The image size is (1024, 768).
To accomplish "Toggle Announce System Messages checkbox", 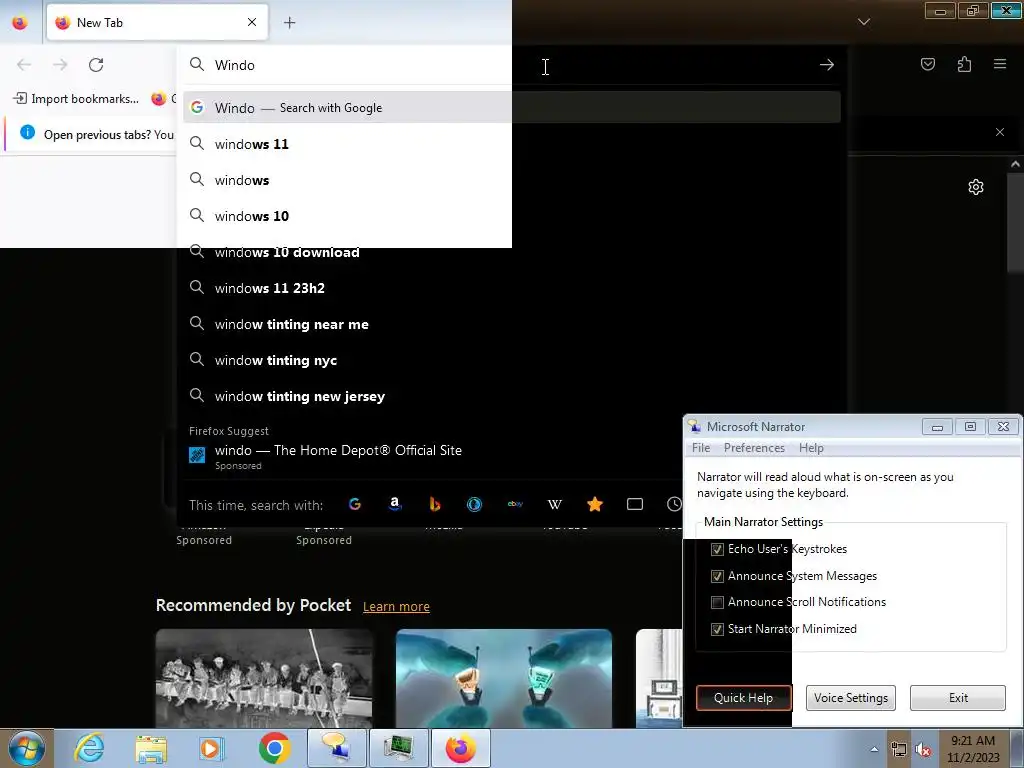I will pos(717,576).
